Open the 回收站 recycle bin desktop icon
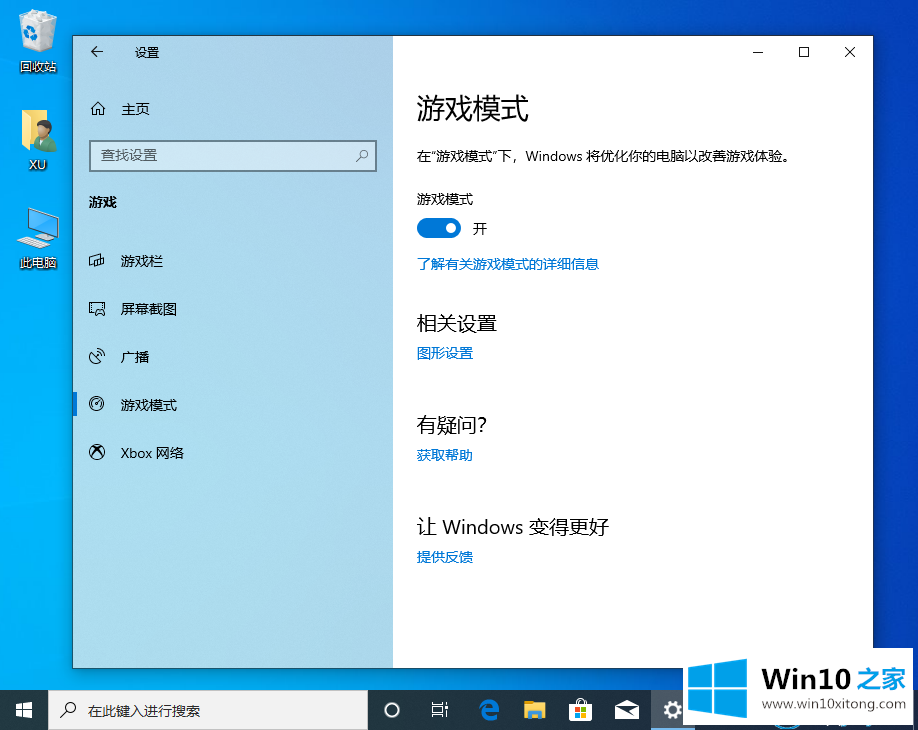 pos(38,41)
